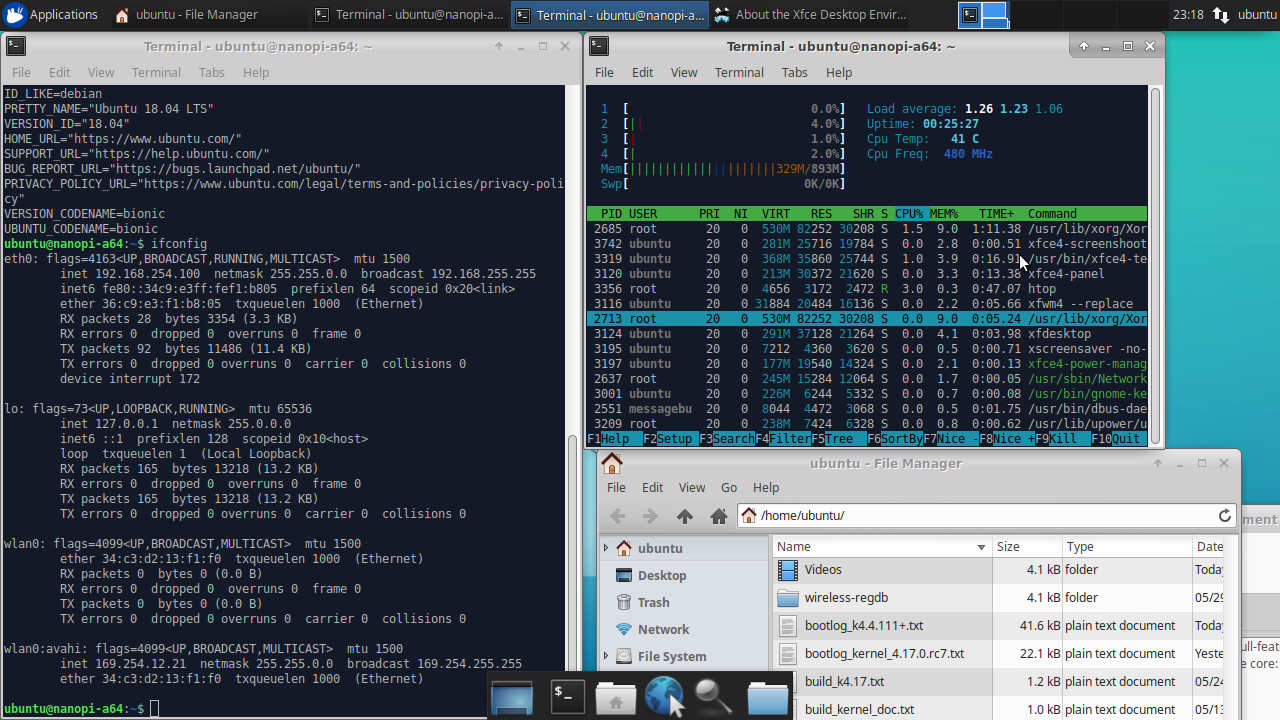Image resolution: width=1280 pixels, height=720 pixels.
Task: Open the Tabs menu in htop terminal
Action: tap(794, 72)
